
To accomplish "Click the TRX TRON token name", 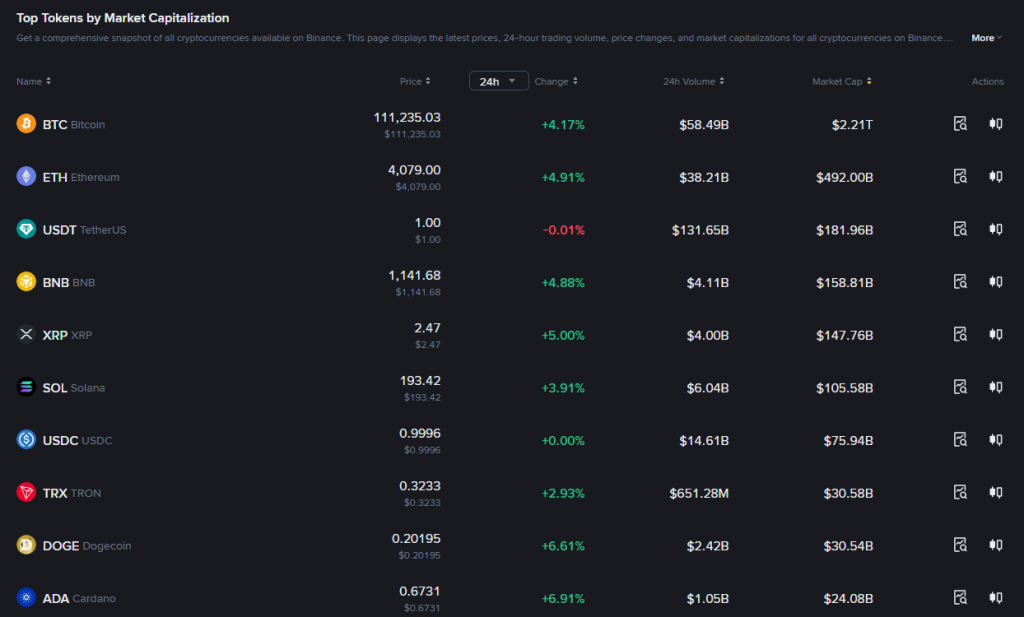I will pos(72,493).
